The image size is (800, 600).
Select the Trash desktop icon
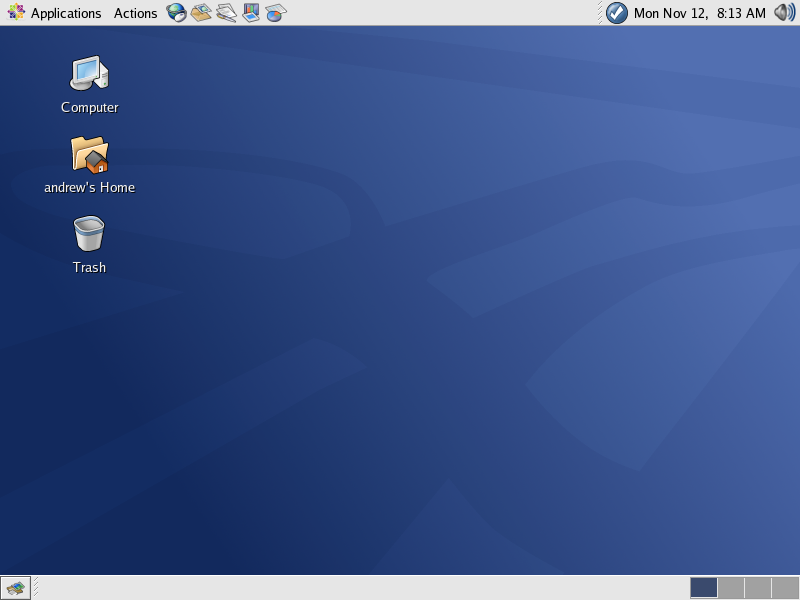point(89,235)
